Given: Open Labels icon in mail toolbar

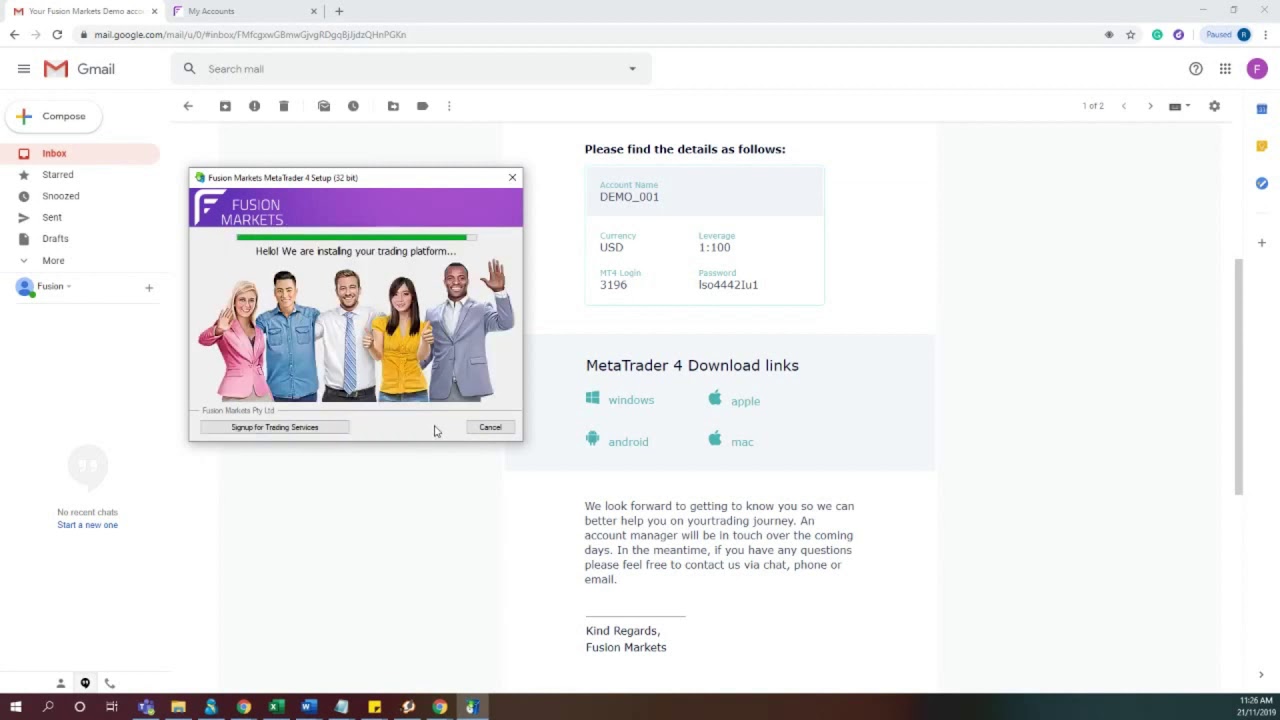Looking at the screenshot, I should (422, 106).
